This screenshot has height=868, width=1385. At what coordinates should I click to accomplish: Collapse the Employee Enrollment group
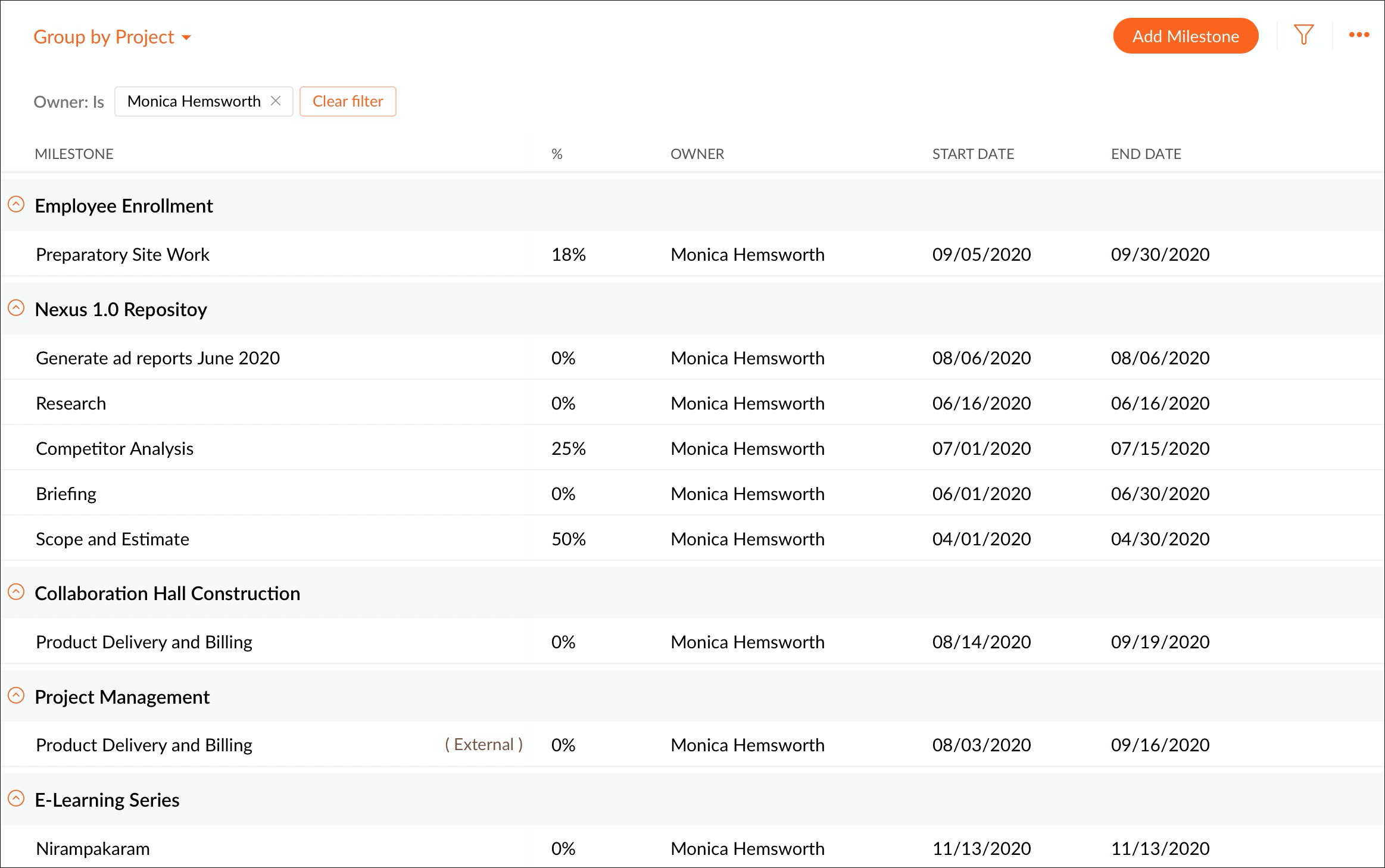[x=16, y=205]
